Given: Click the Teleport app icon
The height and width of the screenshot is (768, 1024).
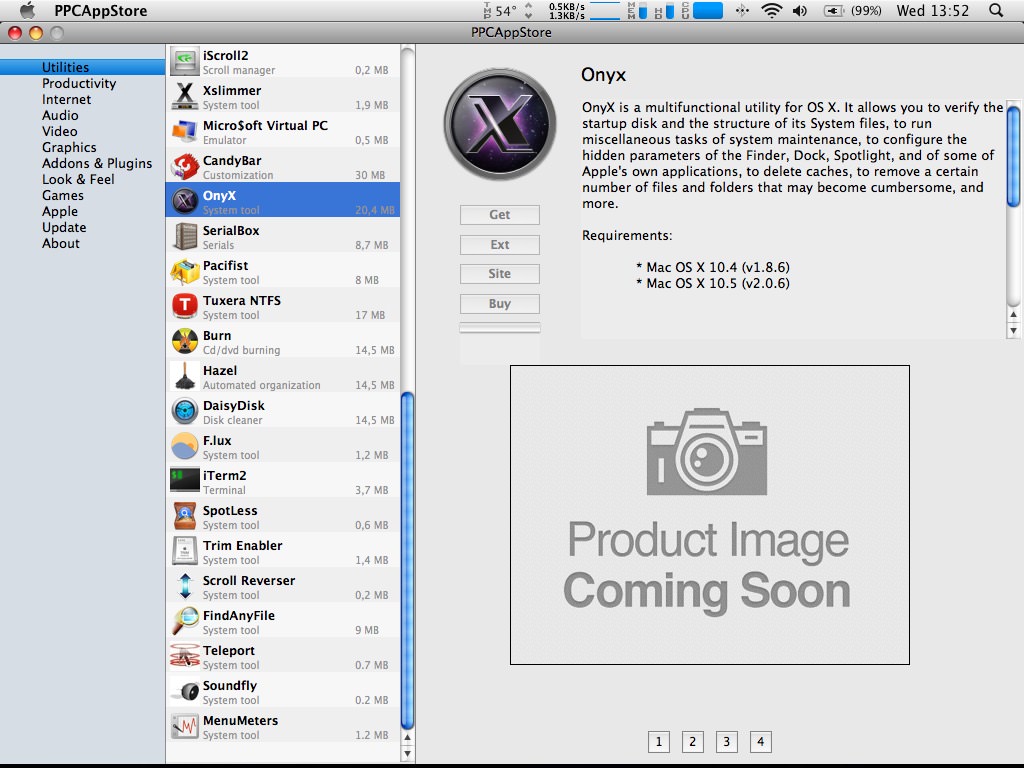Looking at the screenshot, I should 185,656.
